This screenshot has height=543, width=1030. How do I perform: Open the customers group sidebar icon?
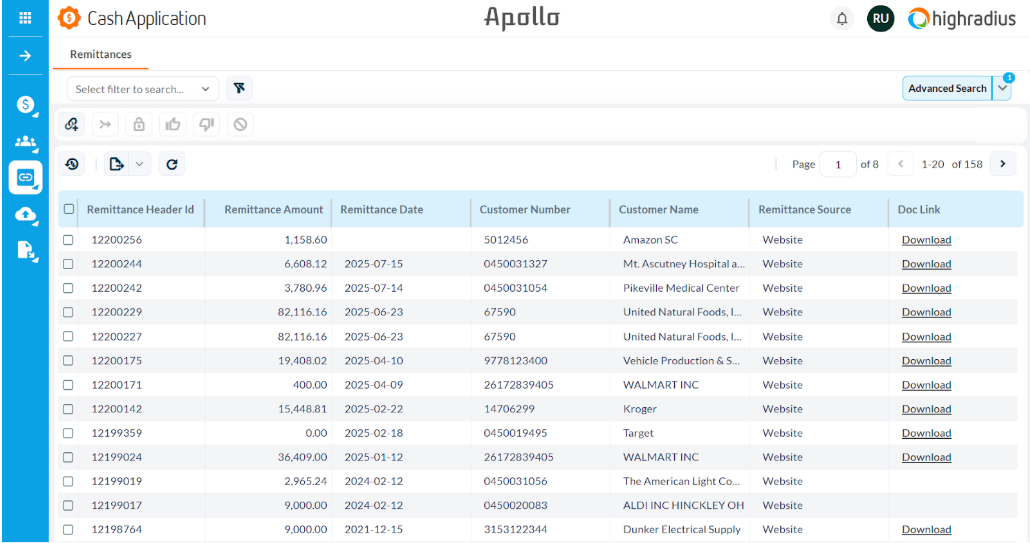(26, 141)
